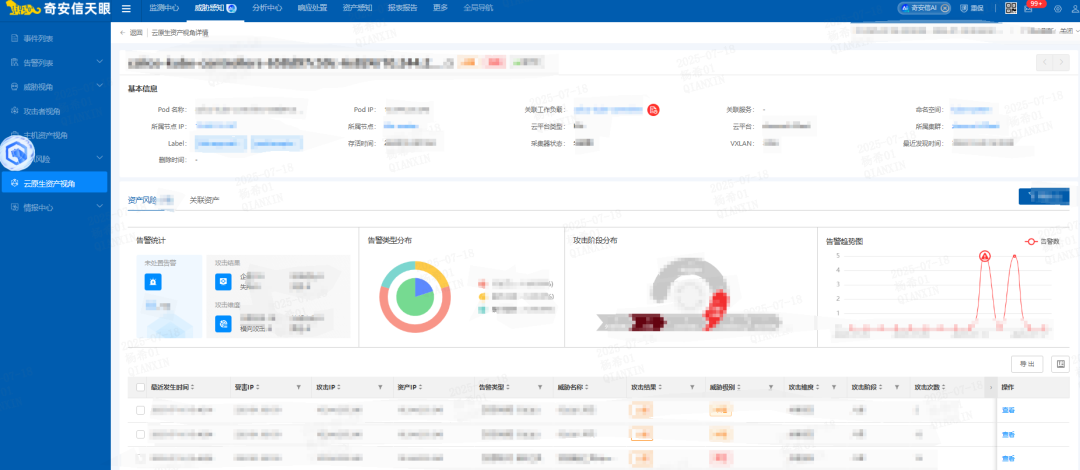Click 查看 in the third alert row
1080x470 pixels.
(1008, 458)
